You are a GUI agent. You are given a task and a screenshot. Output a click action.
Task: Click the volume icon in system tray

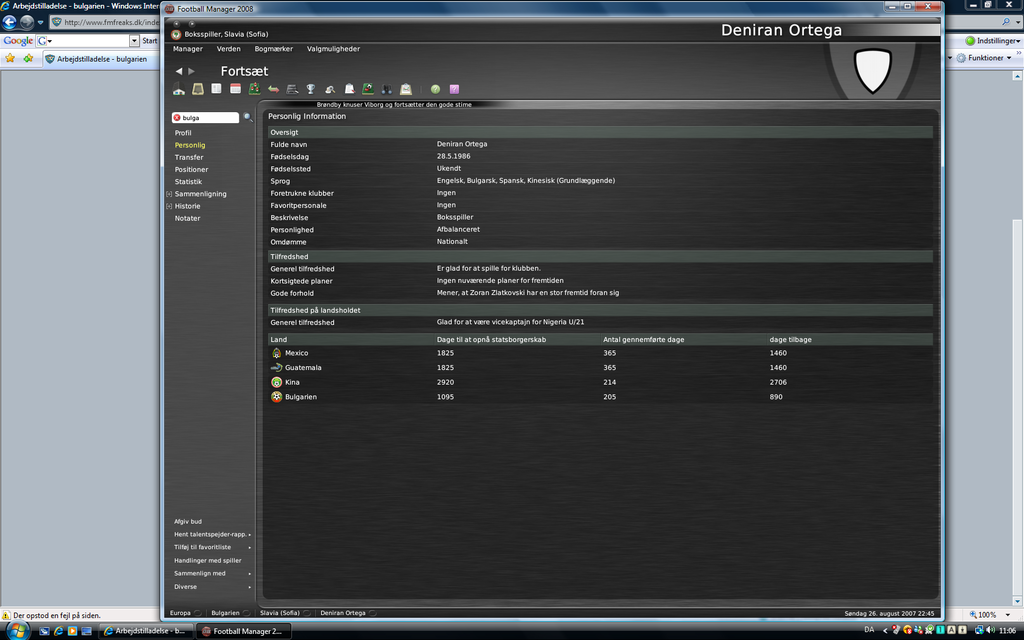click(x=991, y=630)
